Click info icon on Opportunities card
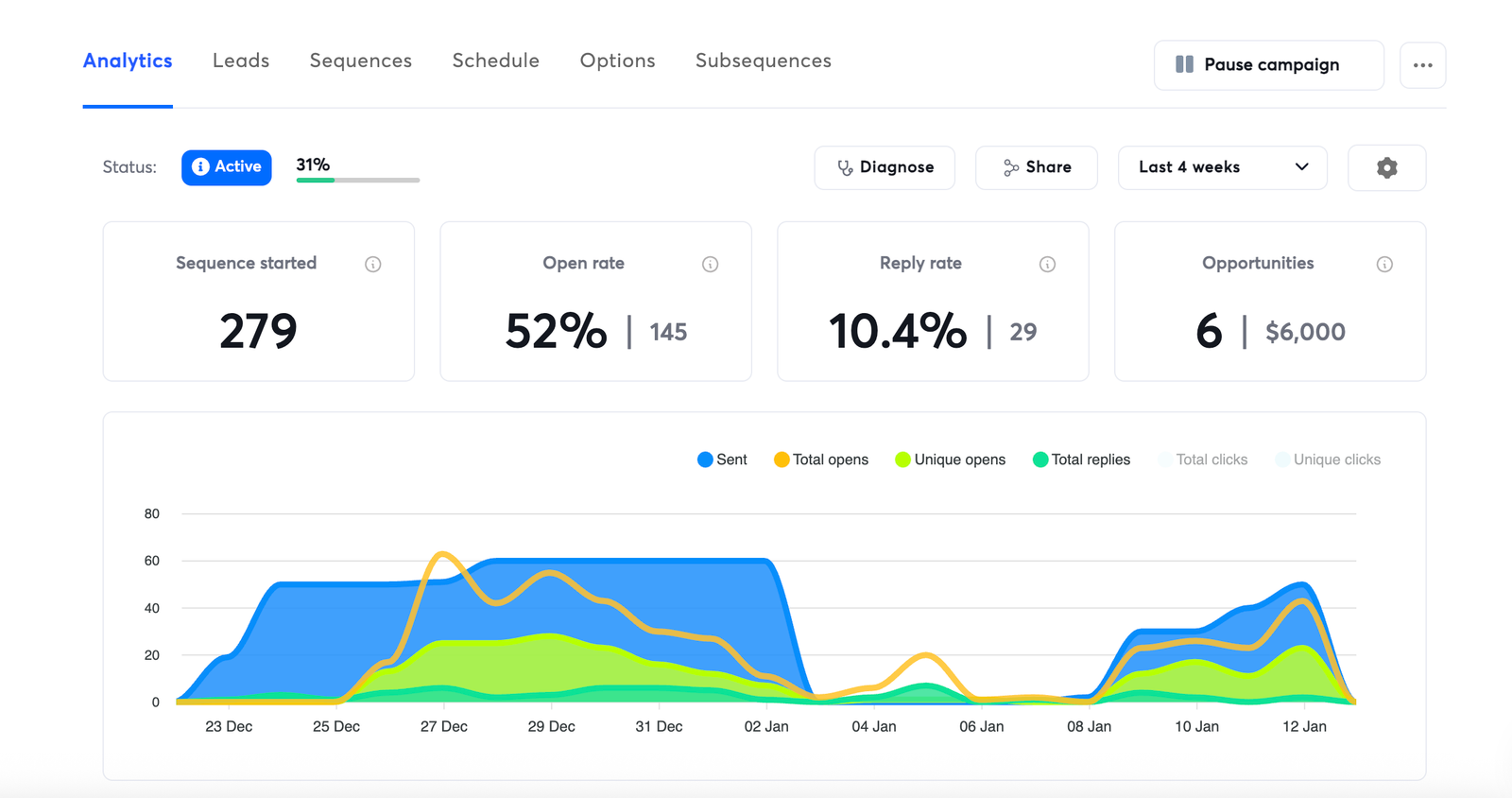 (x=1384, y=265)
